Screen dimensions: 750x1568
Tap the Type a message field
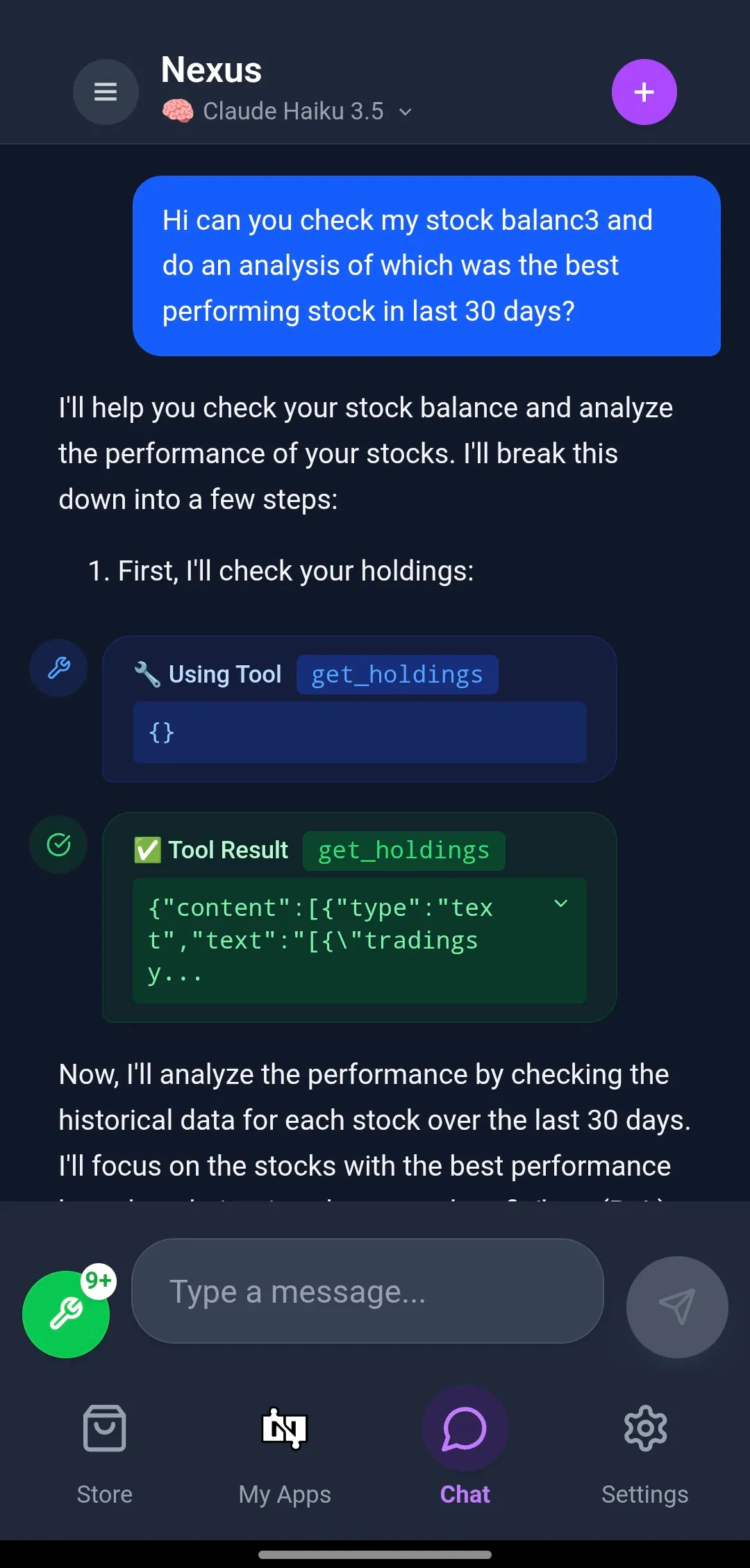point(368,1291)
